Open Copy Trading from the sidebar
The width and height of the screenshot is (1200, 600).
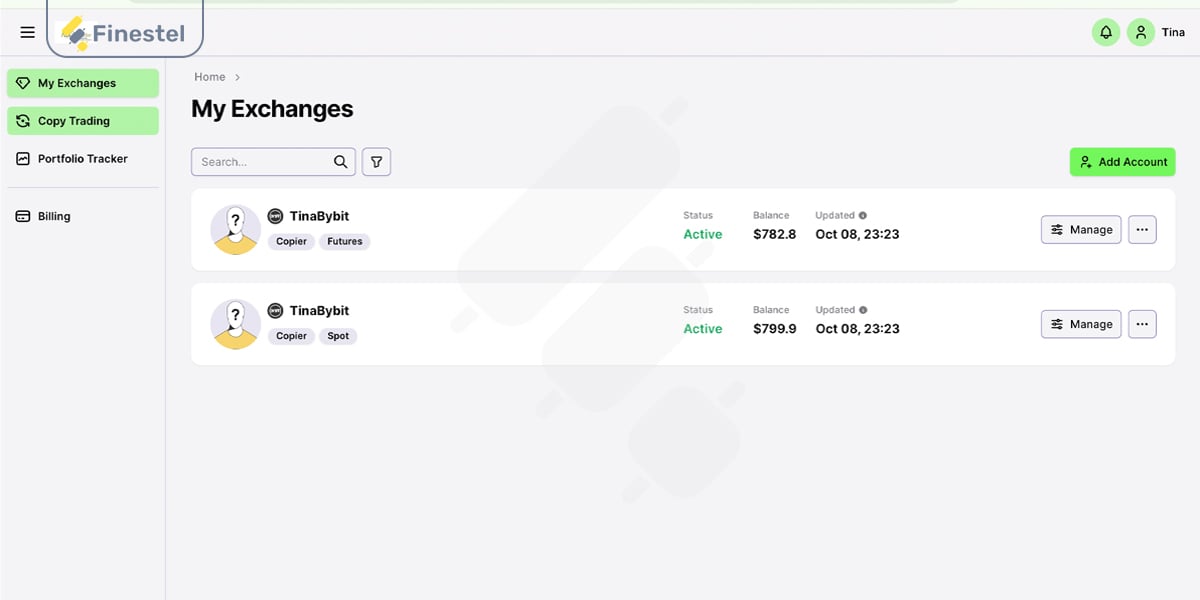83,121
